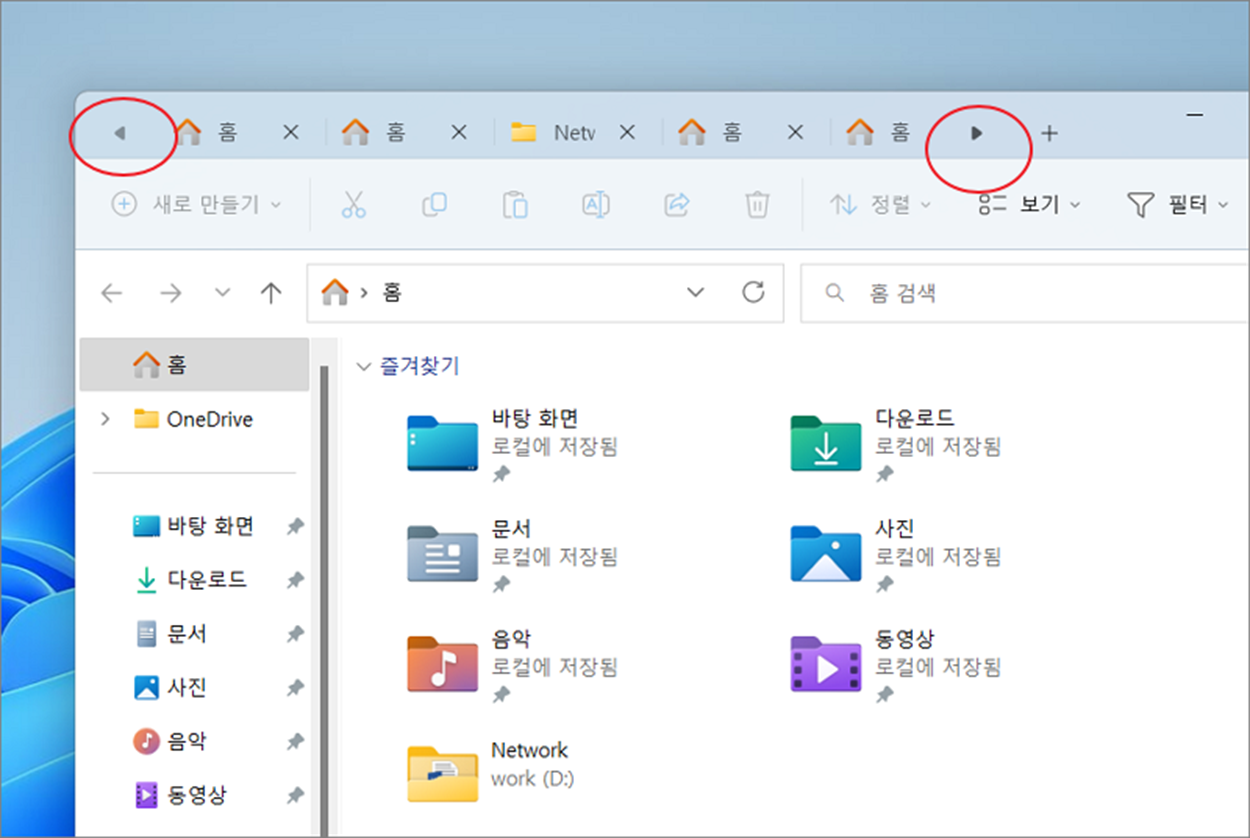Click the home icon in the address bar
Screen dimensions: 1250x838
point(335,292)
